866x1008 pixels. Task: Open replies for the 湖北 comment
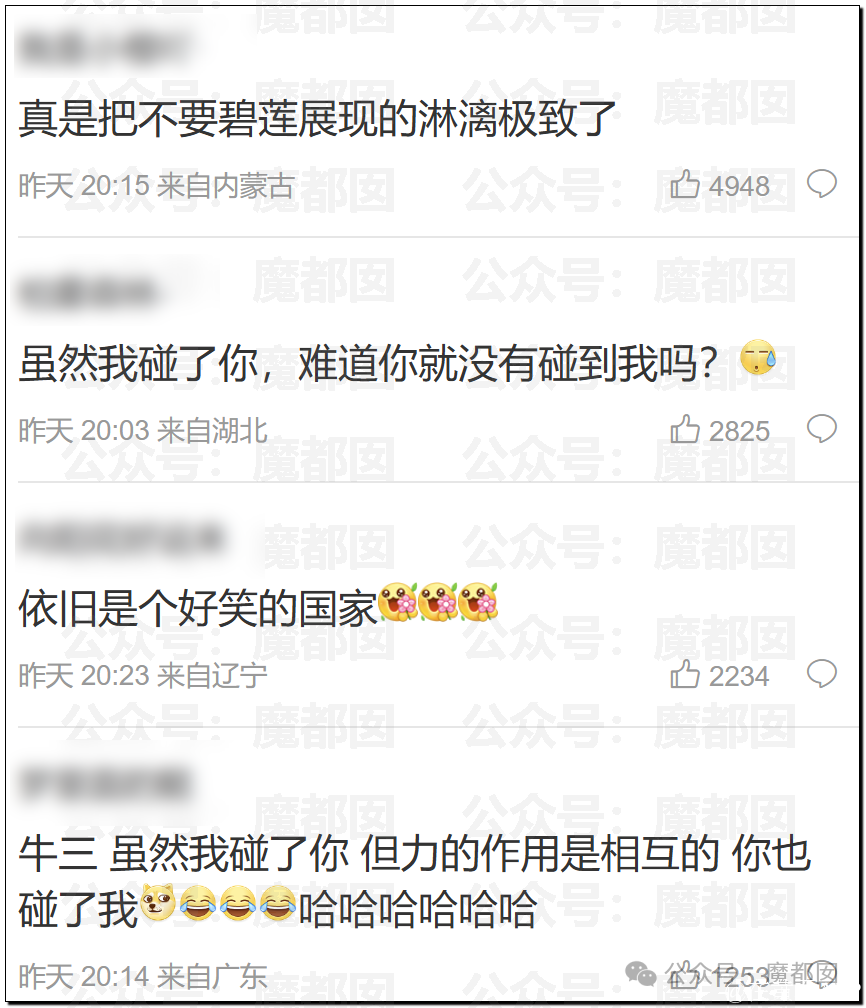pos(822,429)
